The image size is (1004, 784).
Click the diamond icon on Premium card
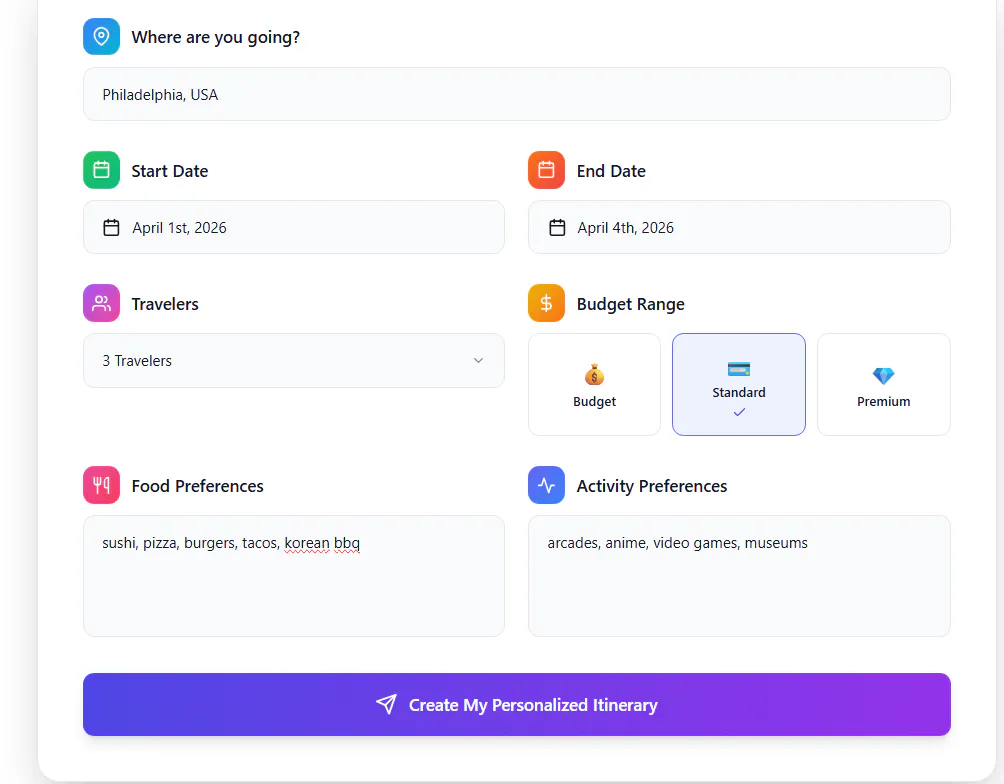click(x=884, y=375)
